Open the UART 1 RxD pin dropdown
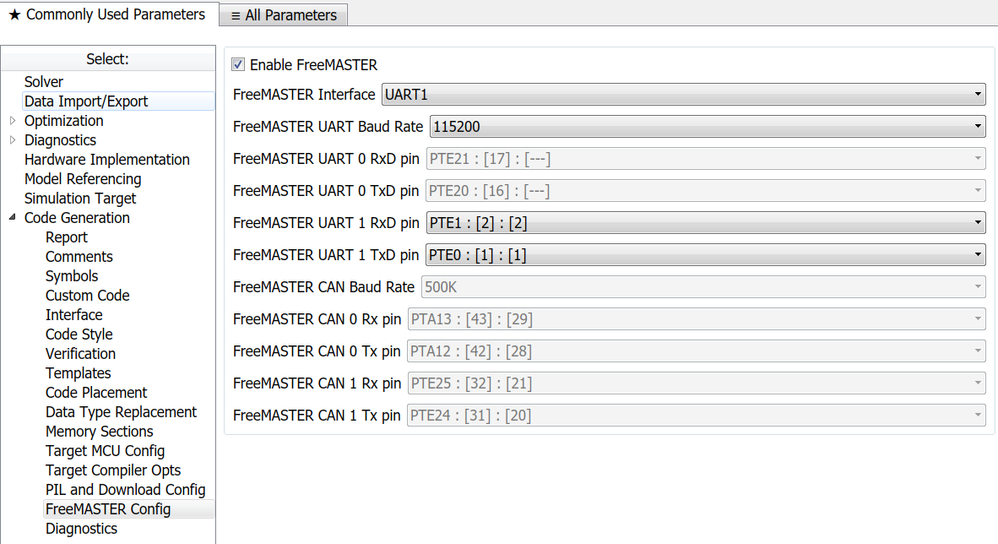The image size is (998, 544). tap(705, 223)
